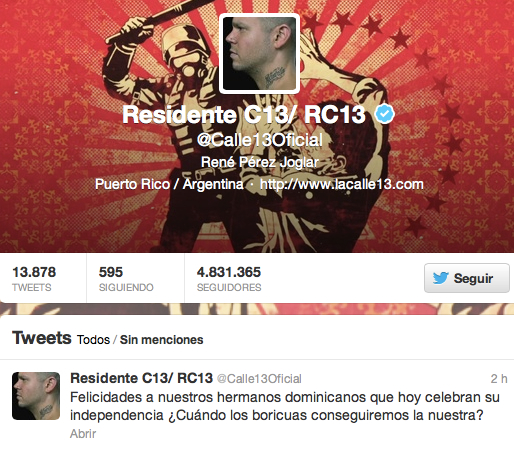Open the large profile avatar photo

(x=259, y=54)
